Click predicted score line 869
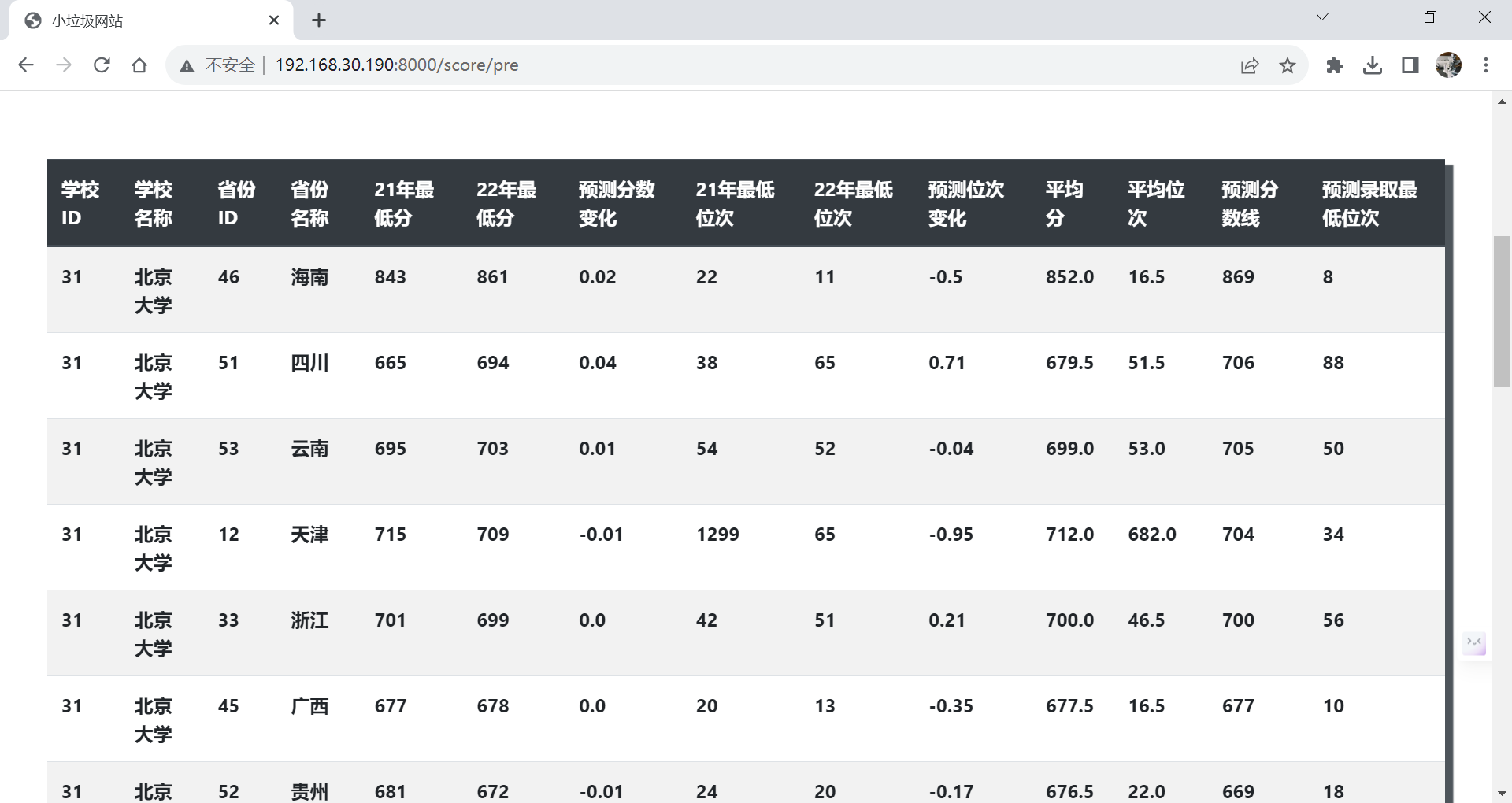This screenshot has height=803, width=1512. point(1238,277)
